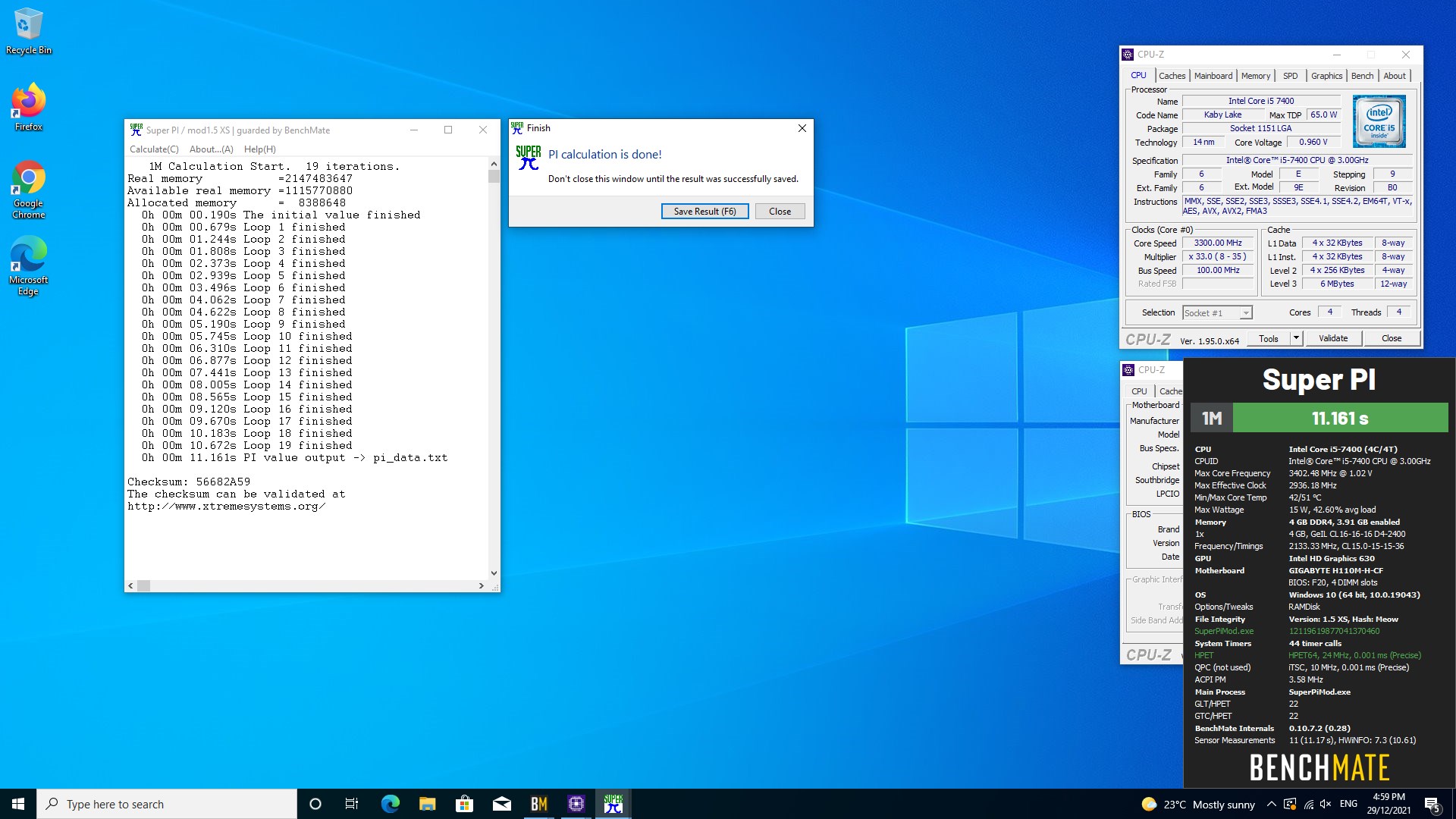Image resolution: width=1456 pixels, height=819 pixels.
Task: Switch to Bench tab in CPU-Z
Action: tap(1362, 76)
